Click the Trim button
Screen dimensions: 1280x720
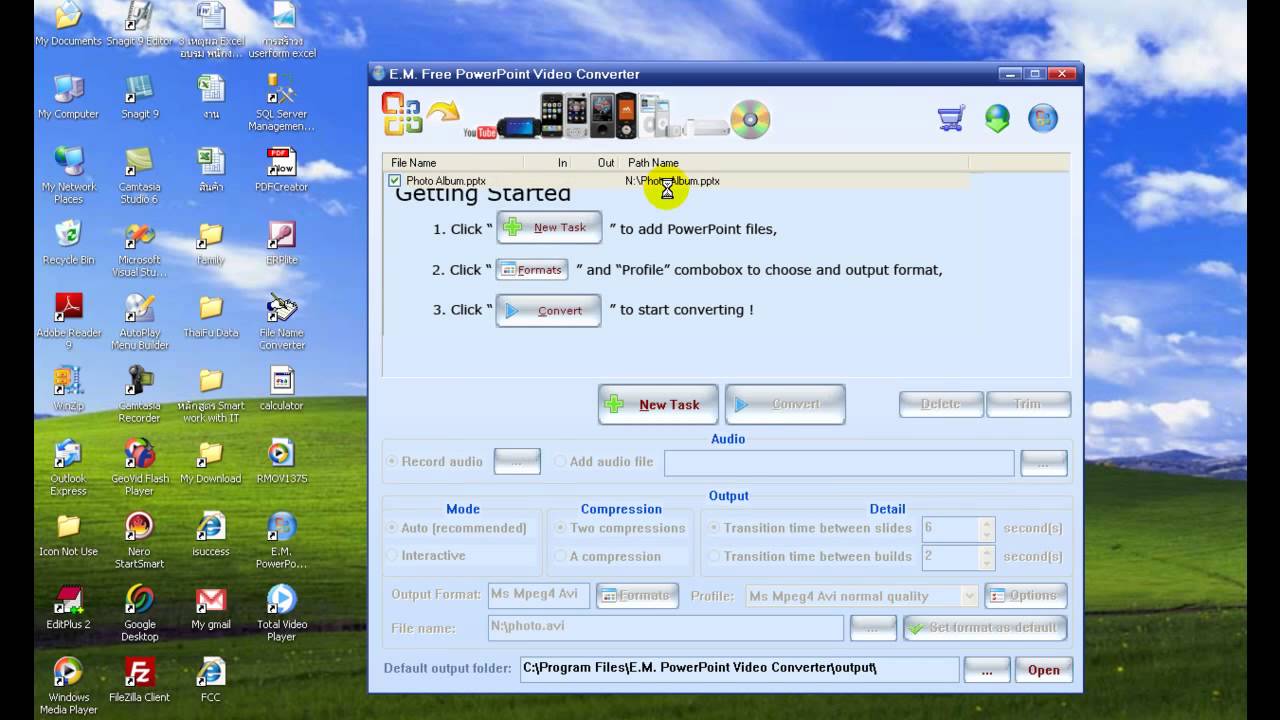[x=1028, y=404]
